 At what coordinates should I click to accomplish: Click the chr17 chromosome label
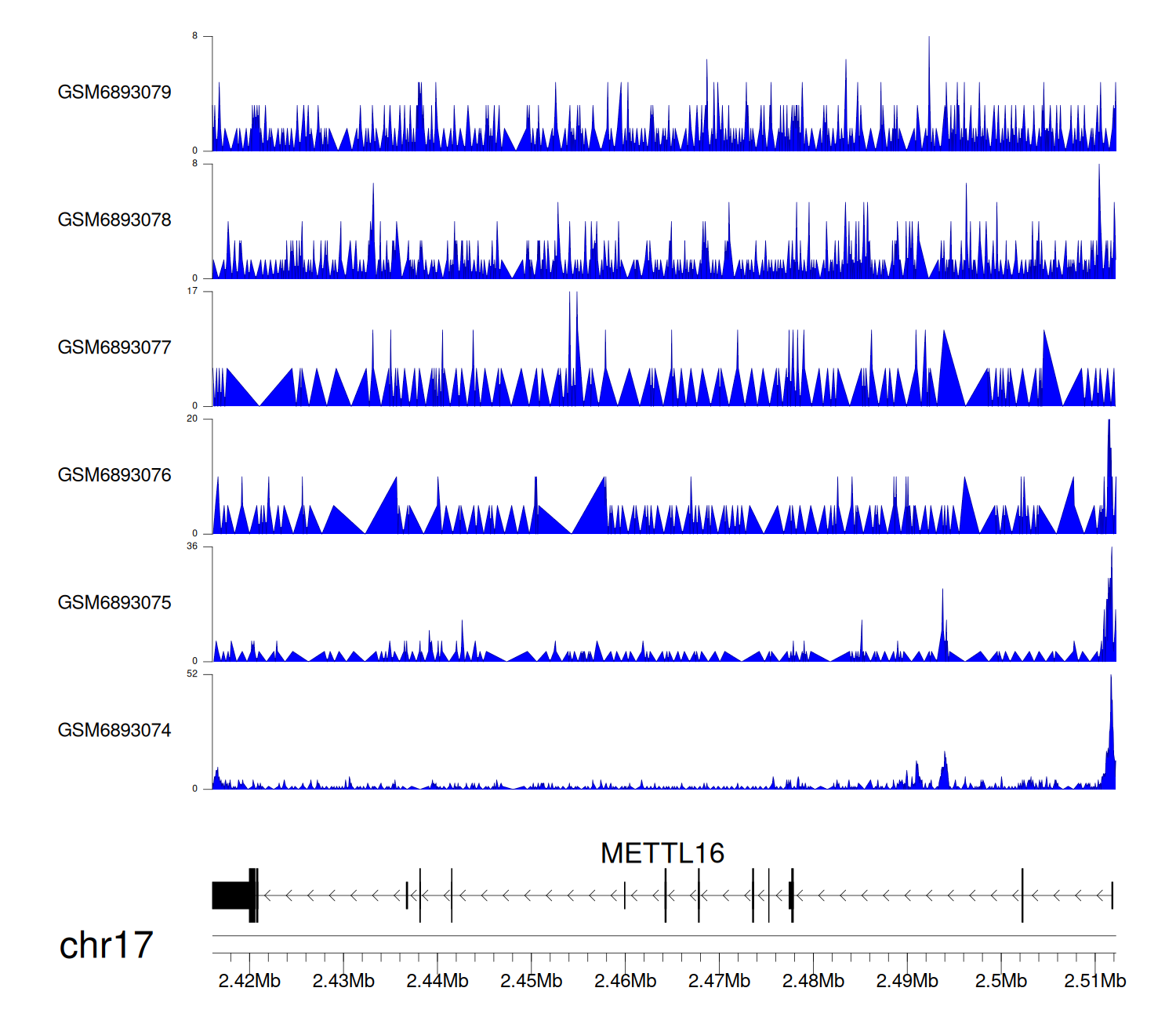pos(106,946)
